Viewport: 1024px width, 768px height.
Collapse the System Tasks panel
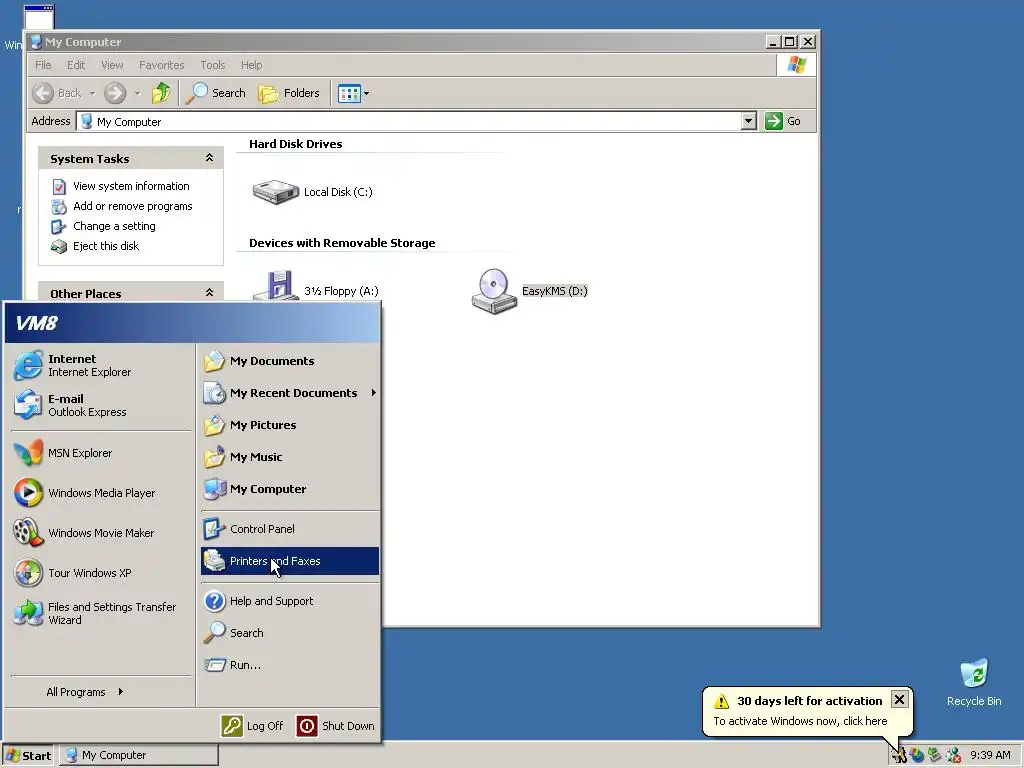pos(209,158)
